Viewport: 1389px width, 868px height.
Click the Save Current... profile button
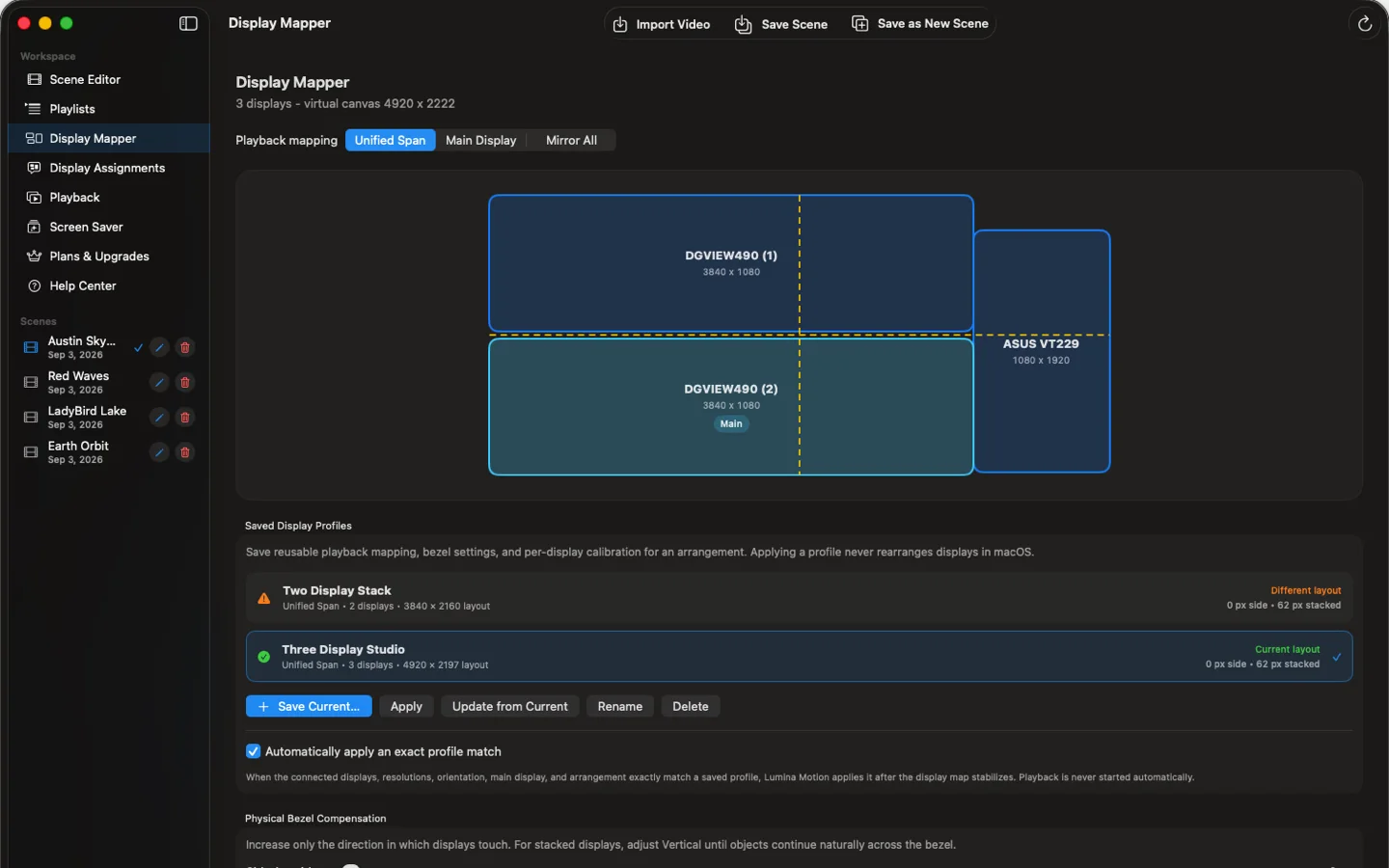coord(309,706)
